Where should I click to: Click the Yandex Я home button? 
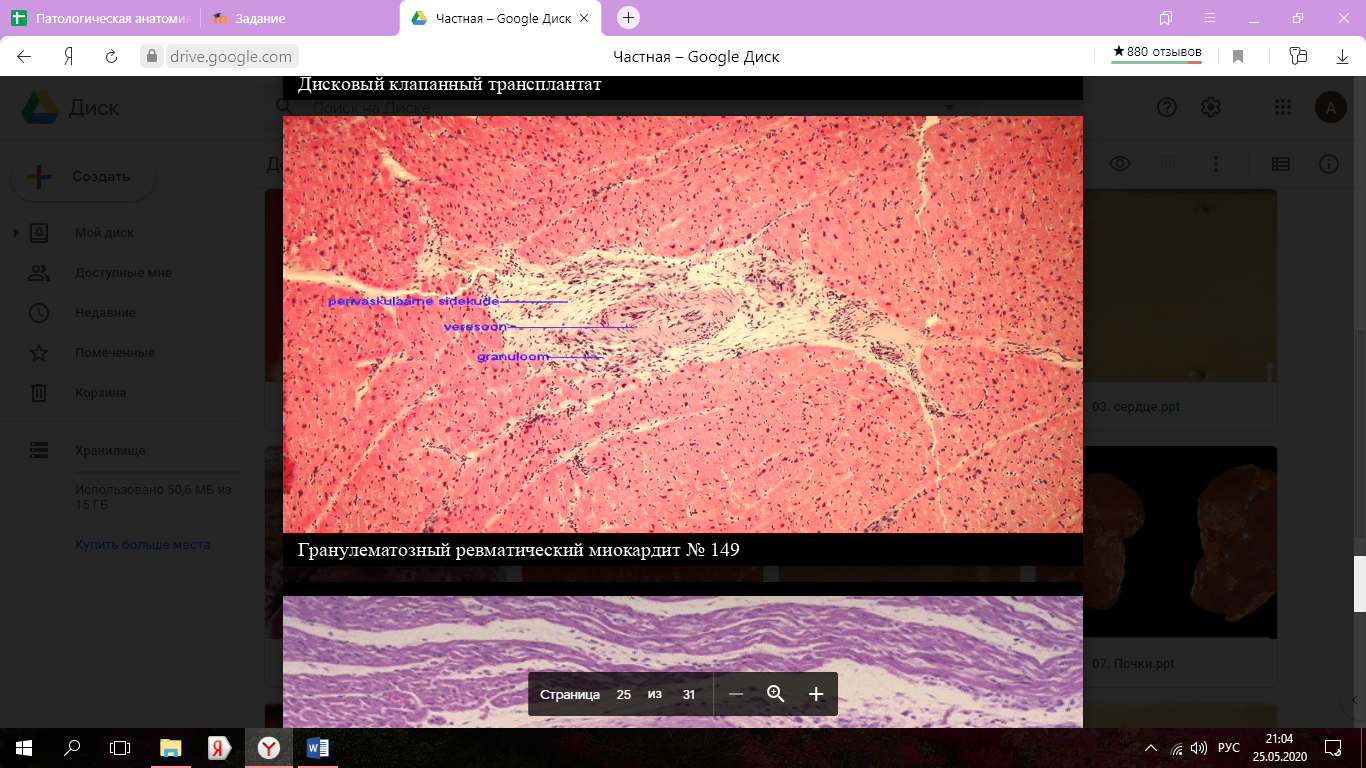tap(69, 57)
